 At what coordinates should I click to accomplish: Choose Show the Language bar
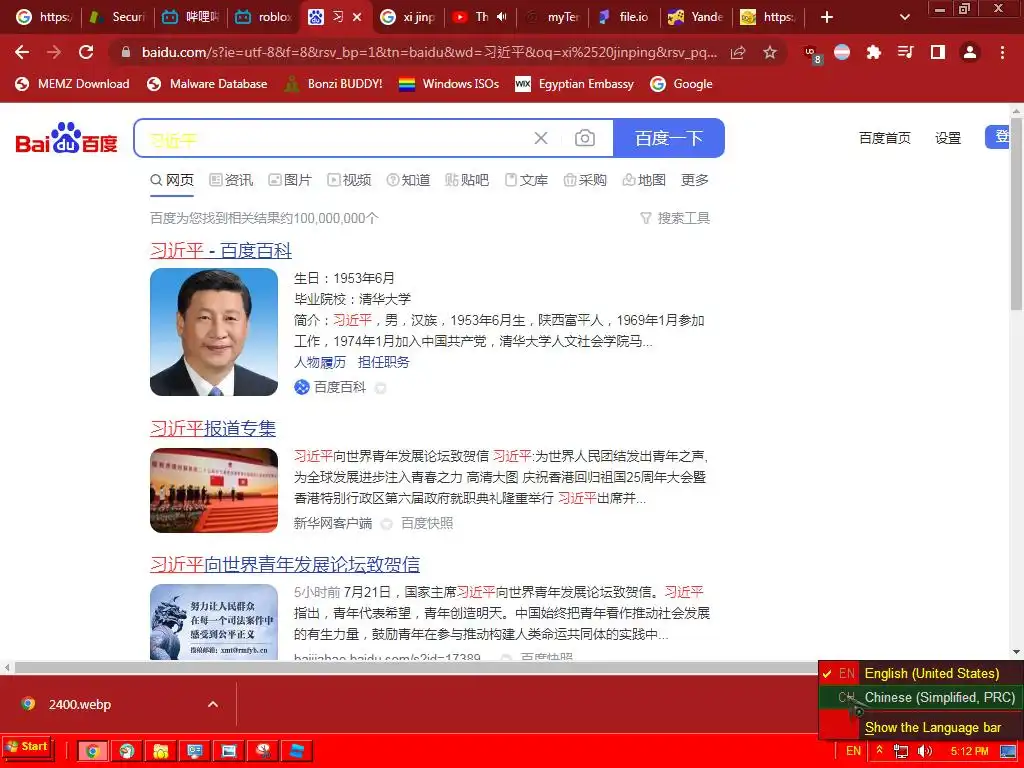coord(933,728)
